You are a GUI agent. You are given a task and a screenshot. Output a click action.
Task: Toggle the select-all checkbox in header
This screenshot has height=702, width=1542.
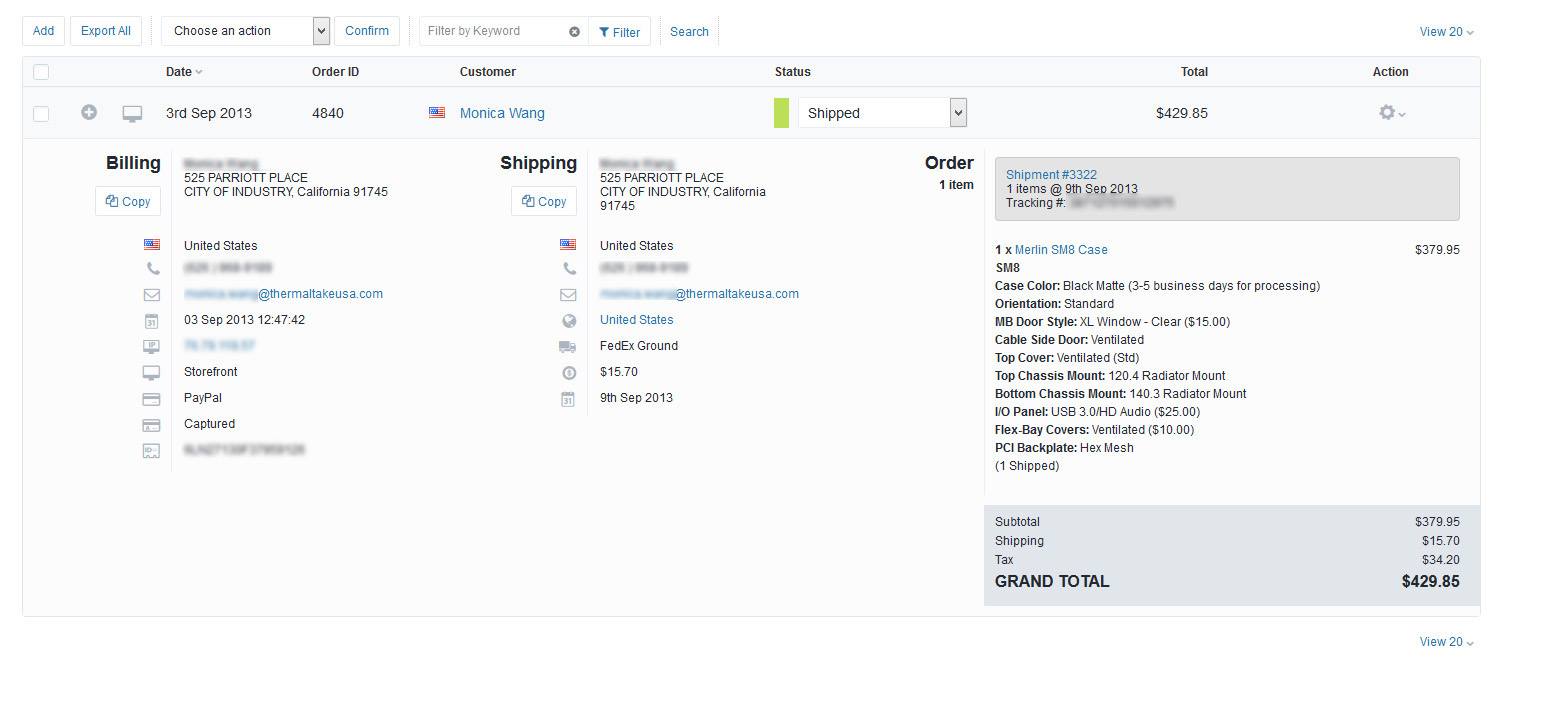[x=41, y=72]
